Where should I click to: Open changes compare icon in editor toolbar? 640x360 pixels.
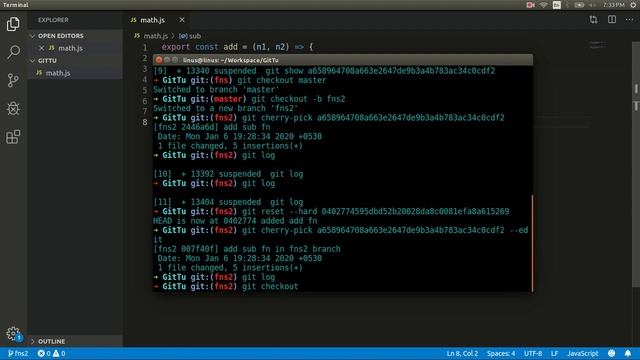pos(593,20)
